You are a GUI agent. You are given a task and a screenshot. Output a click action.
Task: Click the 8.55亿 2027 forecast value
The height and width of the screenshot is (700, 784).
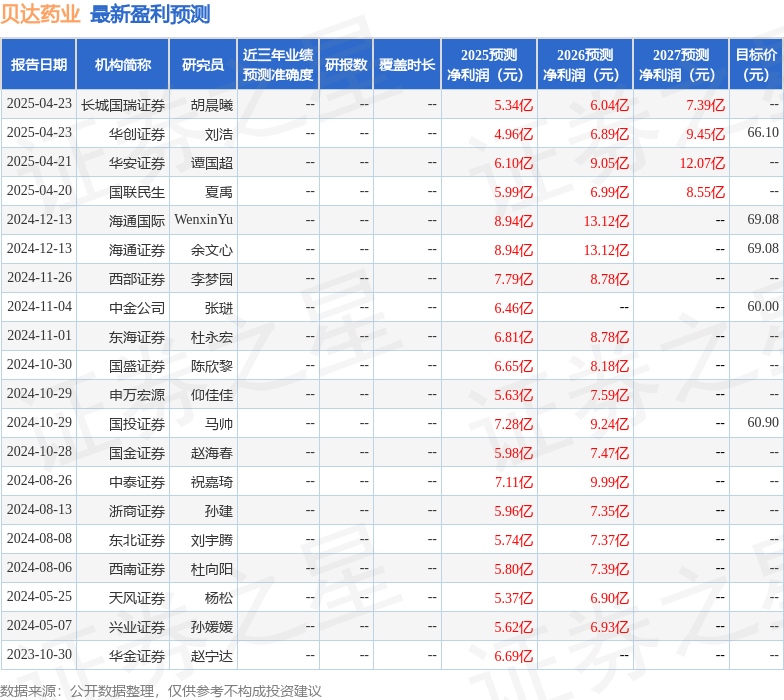point(706,192)
